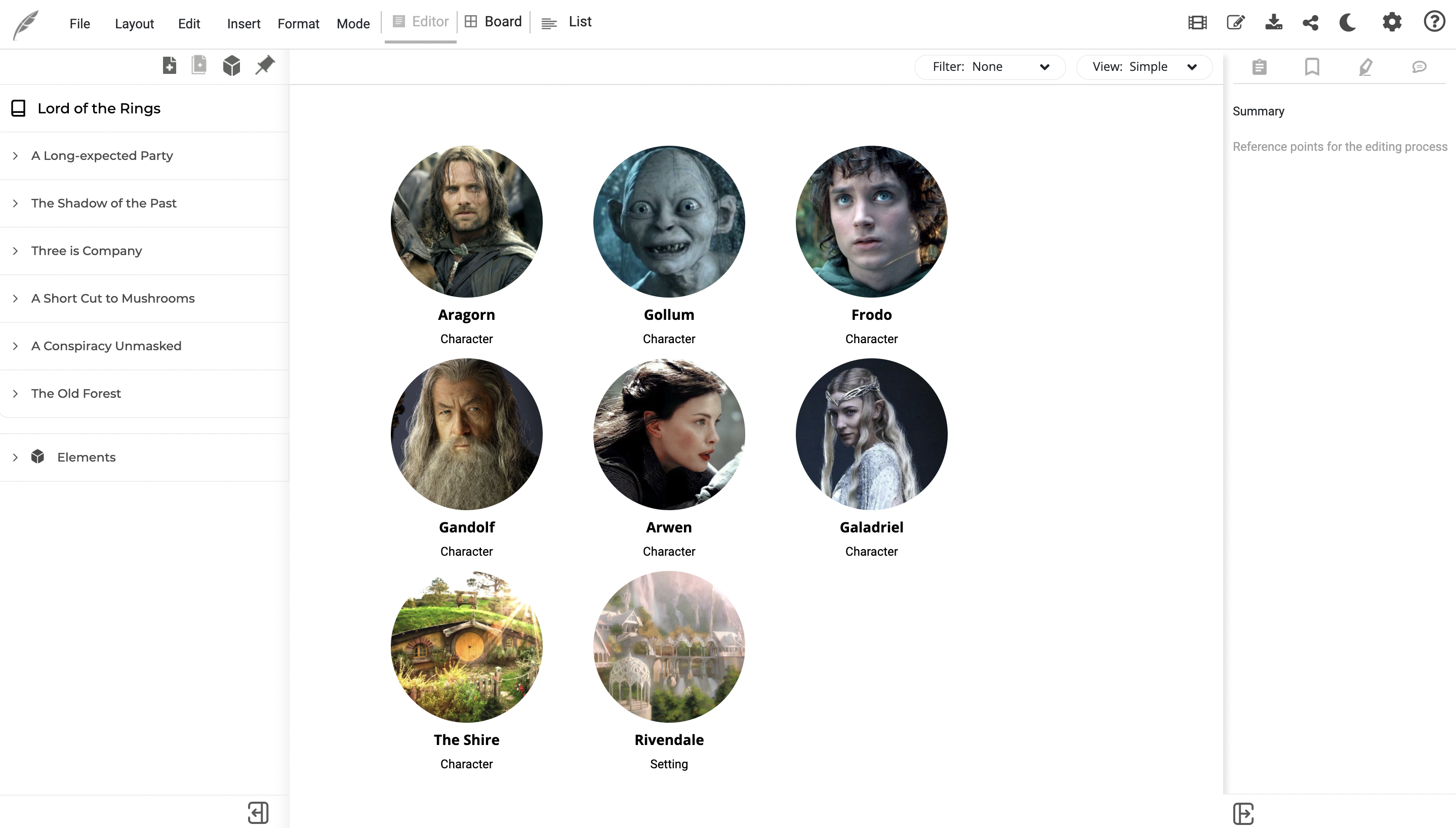The width and height of the screenshot is (1456, 828).
Task: Open the Edit menu
Action: [x=189, y=23]
